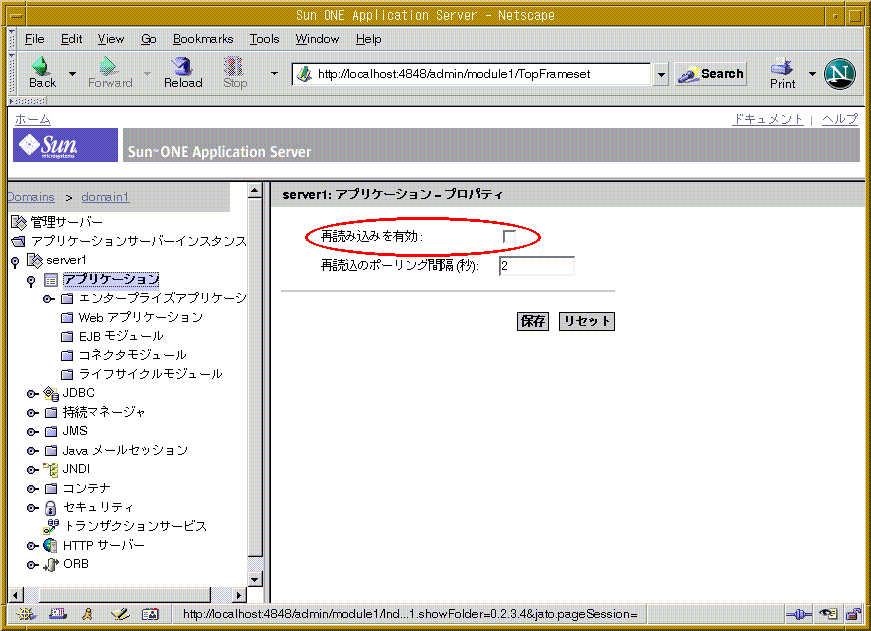871x631 pixels.
Task: Click the security lock icon in the status bar
Action: pos(853,614)
